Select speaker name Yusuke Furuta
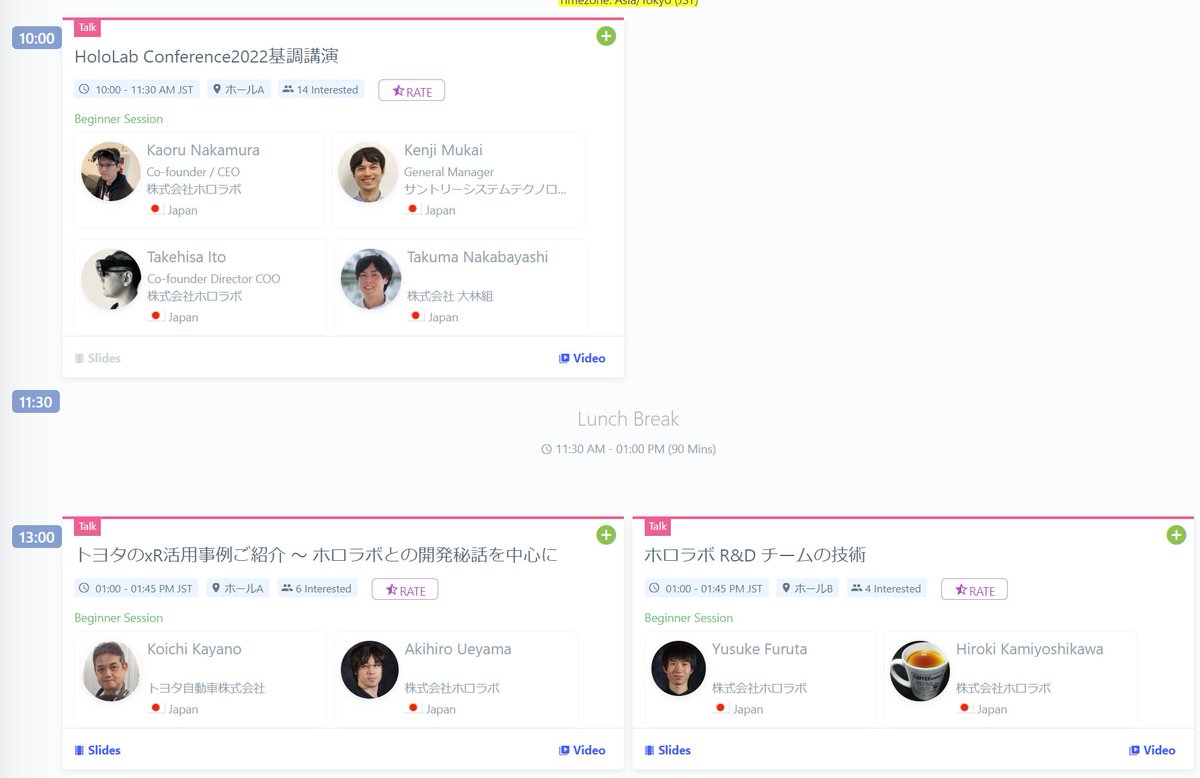This screenshot has height=778, width=1200. coord(759,649)
